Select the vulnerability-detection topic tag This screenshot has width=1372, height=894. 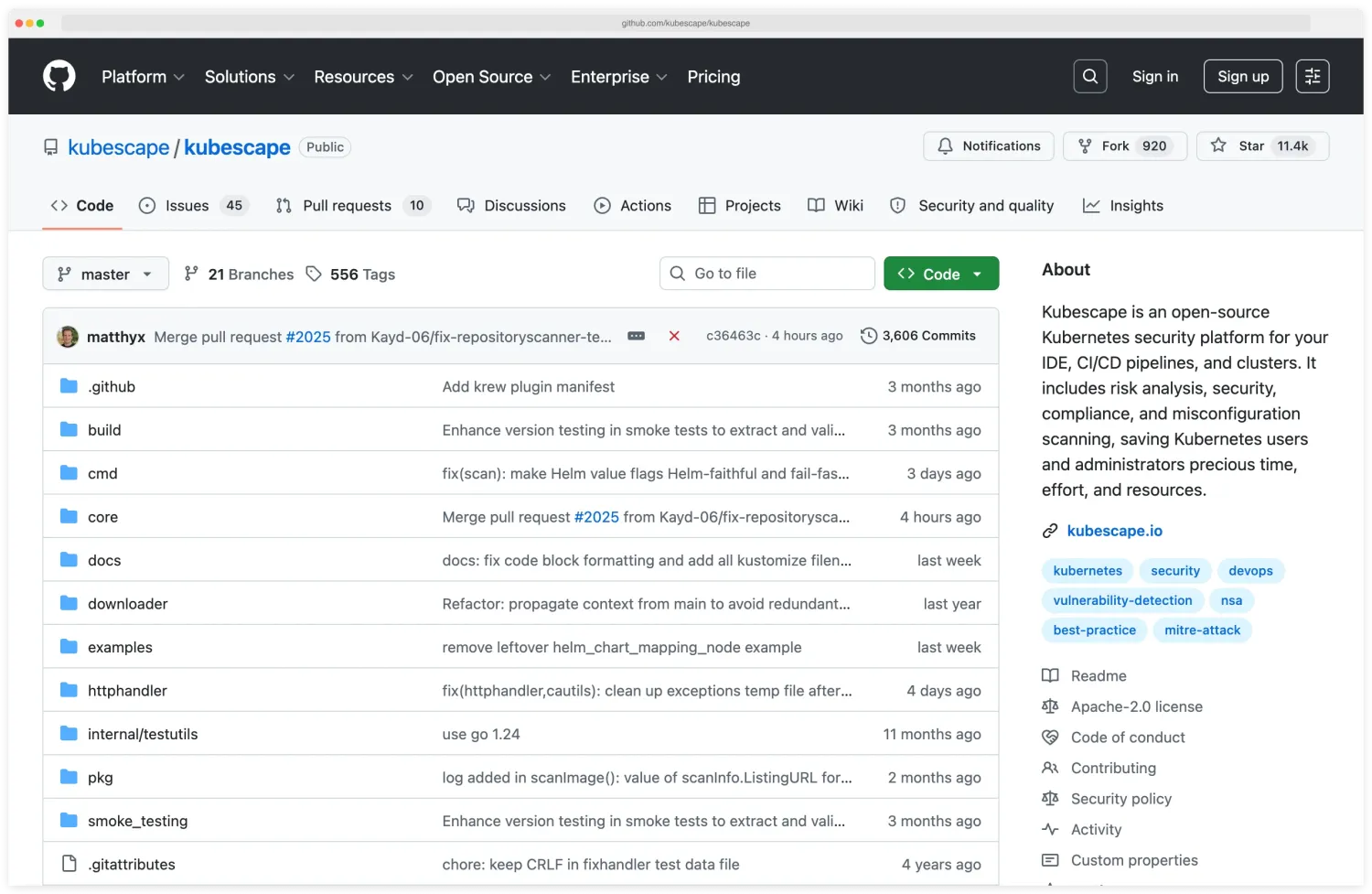point(1122,600)
